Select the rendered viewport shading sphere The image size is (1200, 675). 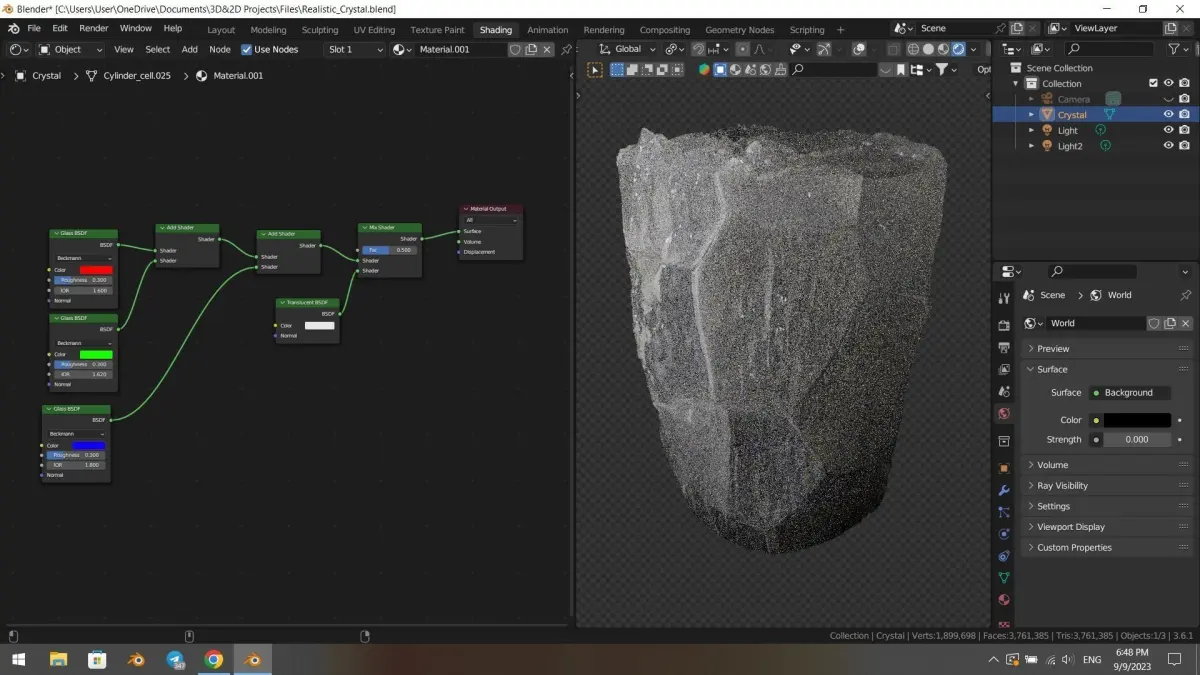958,49
